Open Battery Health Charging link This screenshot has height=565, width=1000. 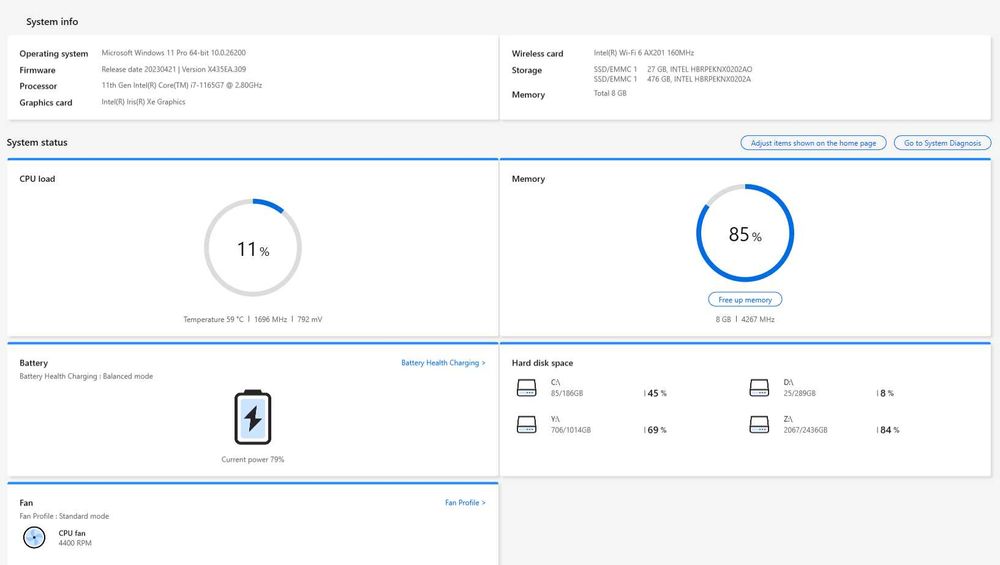click(x=443, y=363)
